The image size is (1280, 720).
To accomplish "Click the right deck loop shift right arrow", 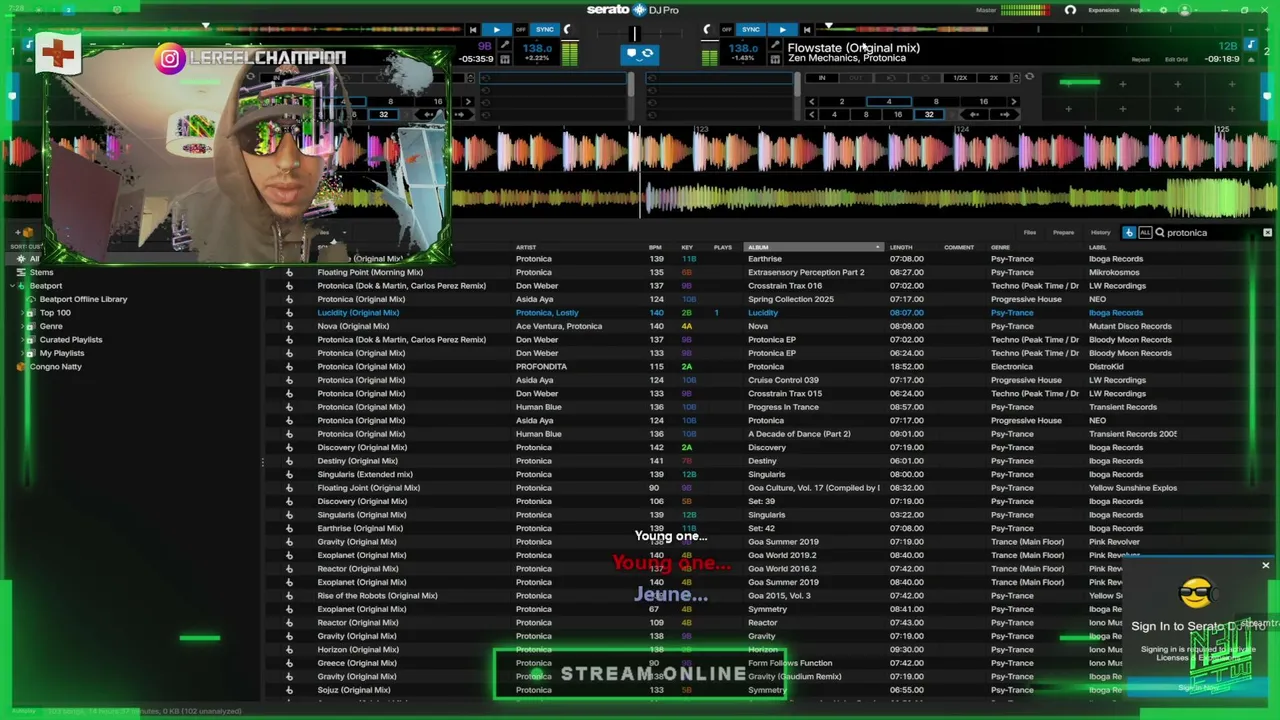I will (1003, 115).
